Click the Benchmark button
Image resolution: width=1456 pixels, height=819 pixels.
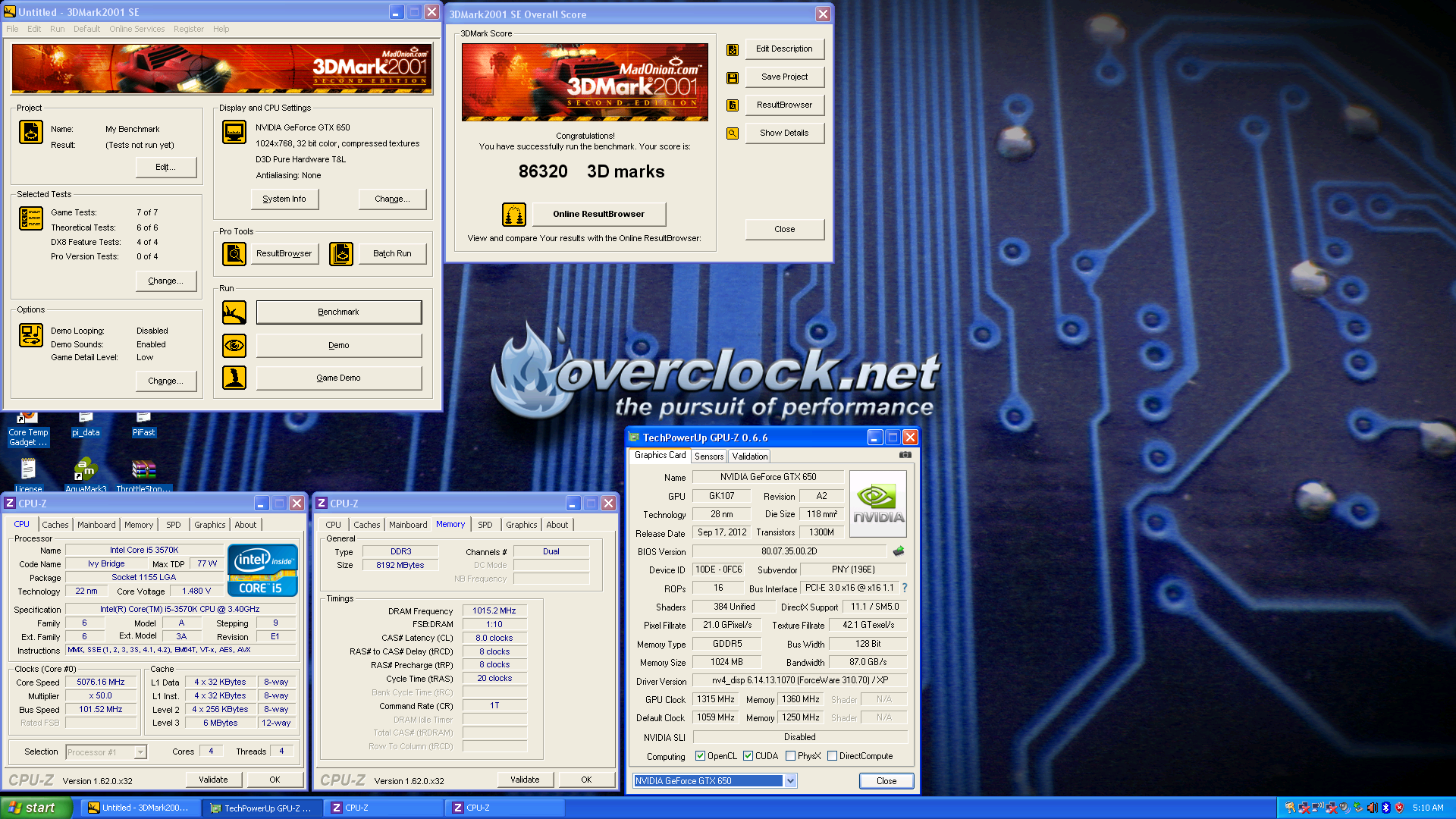coord(339,312)
